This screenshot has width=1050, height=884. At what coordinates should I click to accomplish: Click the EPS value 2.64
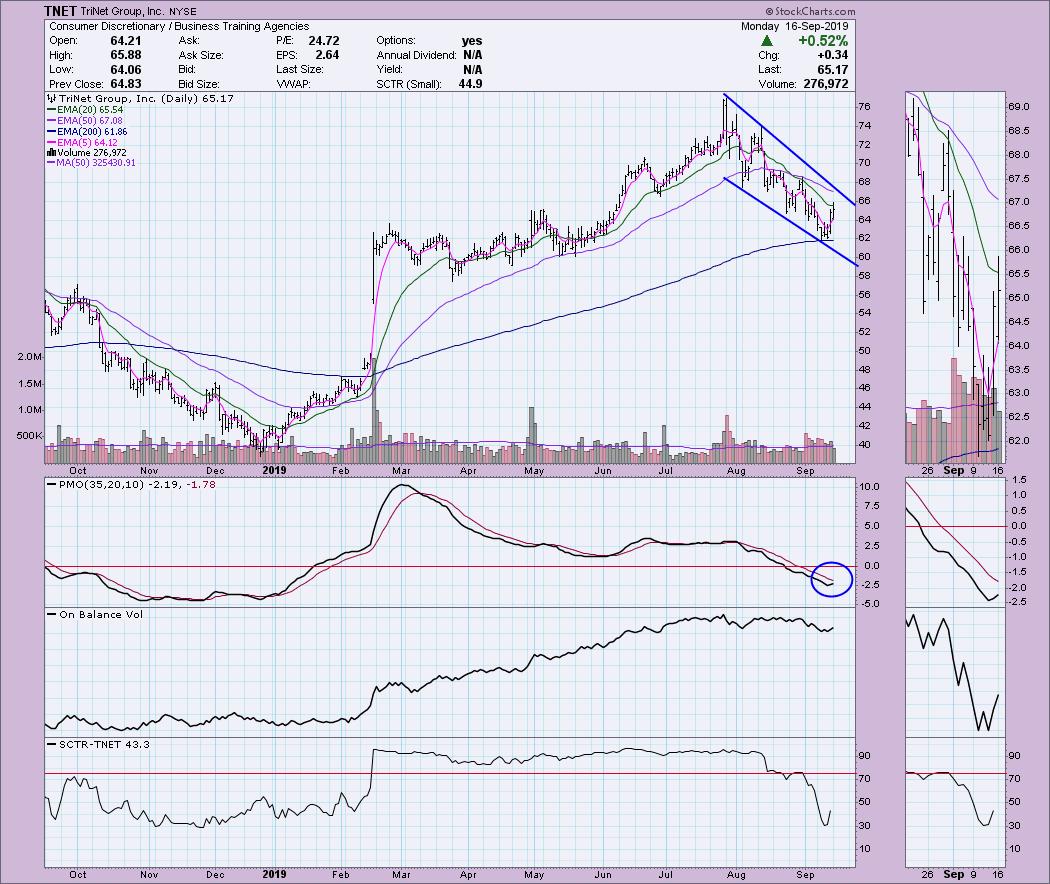[x=327, y=55]
